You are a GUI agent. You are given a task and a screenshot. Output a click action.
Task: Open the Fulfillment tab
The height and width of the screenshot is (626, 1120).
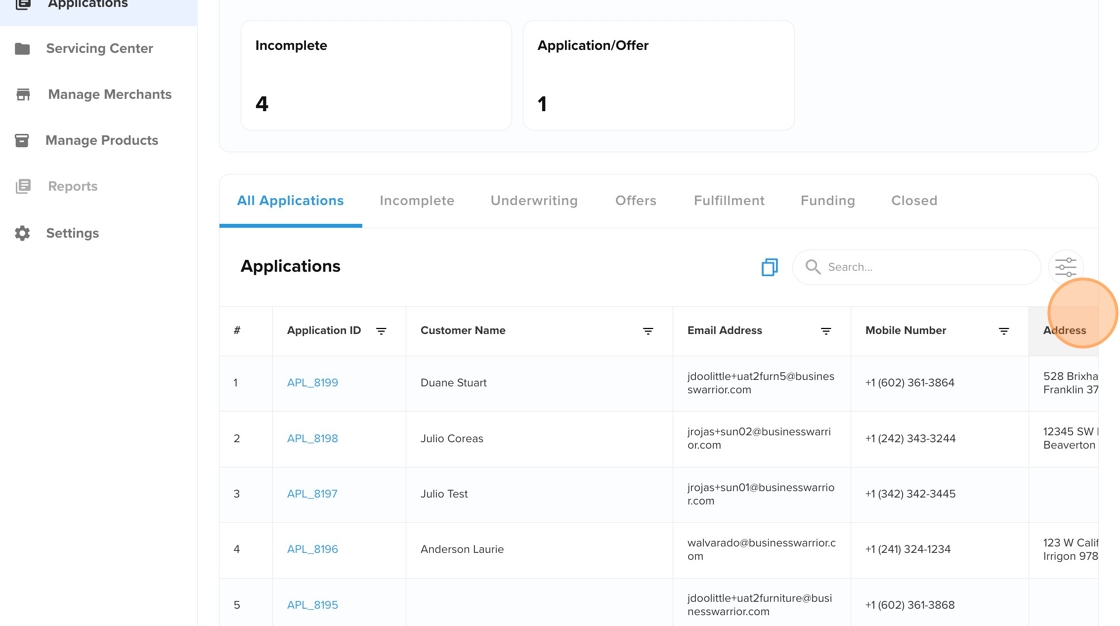tap(729, 201)
